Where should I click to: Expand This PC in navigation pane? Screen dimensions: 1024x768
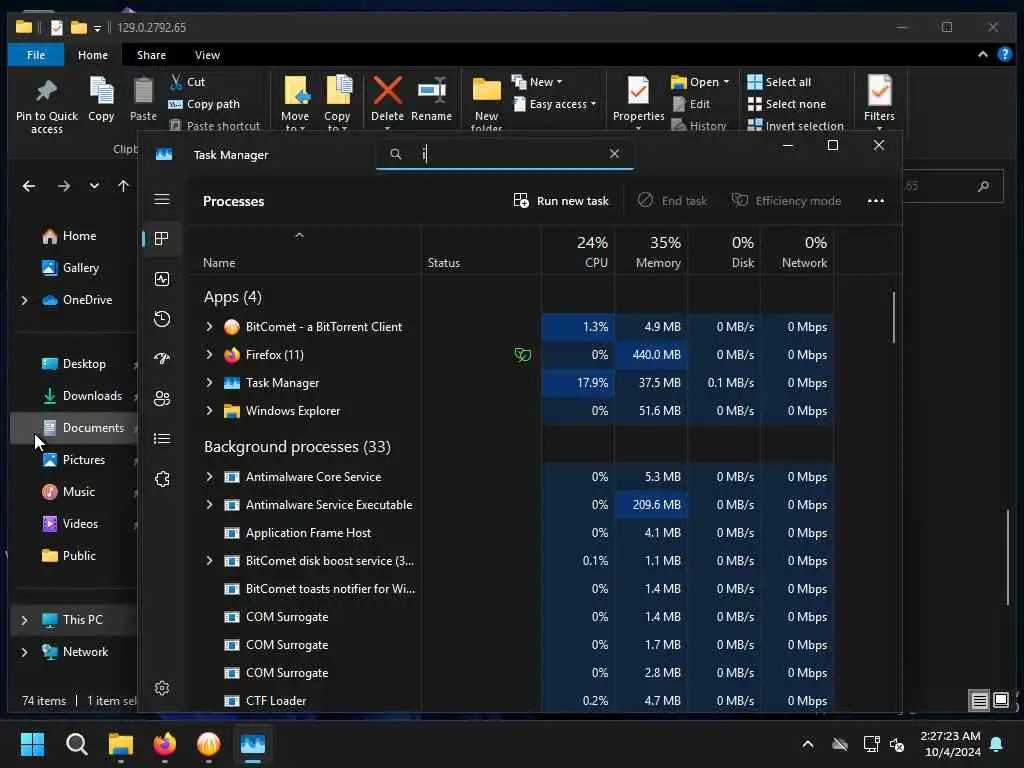[24, 620]
